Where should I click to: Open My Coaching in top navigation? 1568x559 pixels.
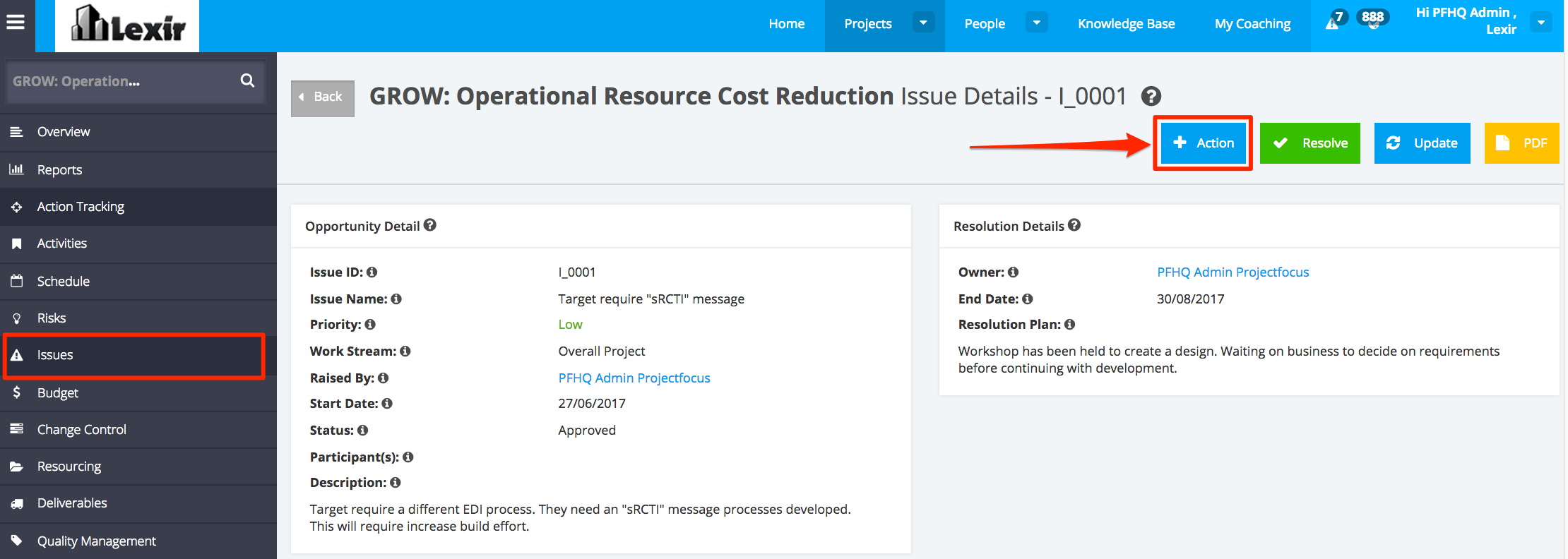click(x=1253, y=23)
